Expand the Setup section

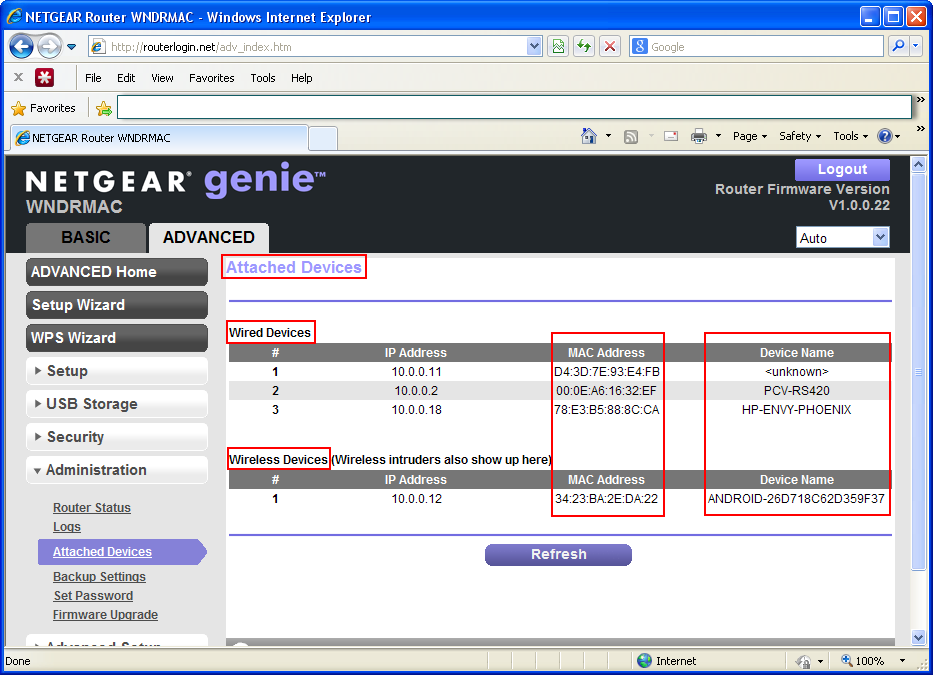117,371
